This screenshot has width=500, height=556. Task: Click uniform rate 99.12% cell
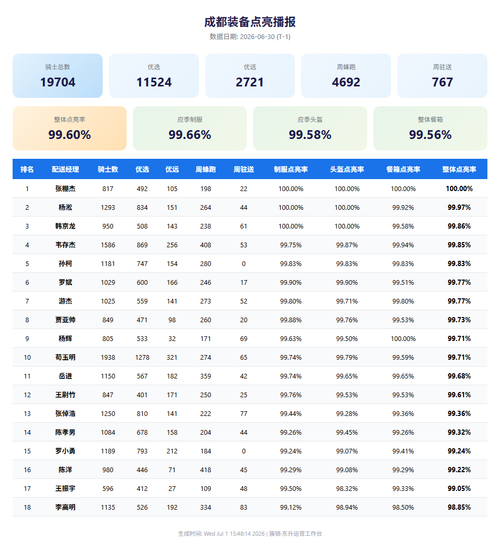point(291,507)
